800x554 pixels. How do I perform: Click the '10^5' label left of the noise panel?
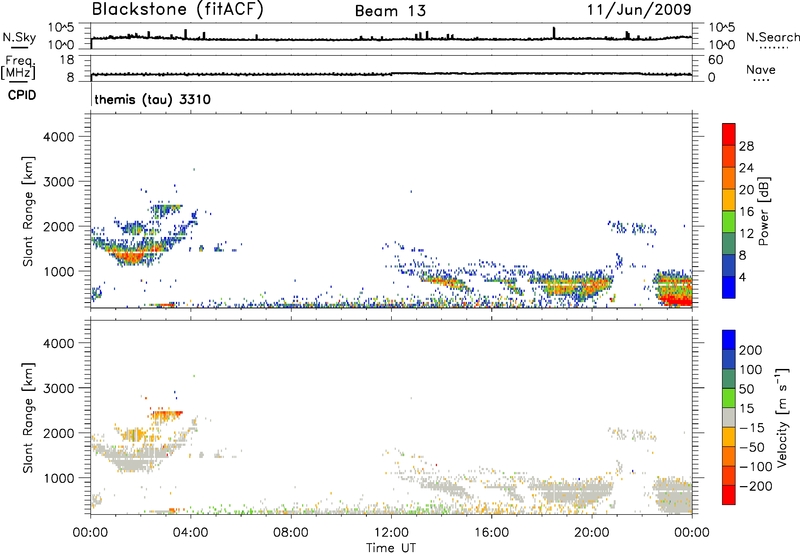[x=61, y=27]
